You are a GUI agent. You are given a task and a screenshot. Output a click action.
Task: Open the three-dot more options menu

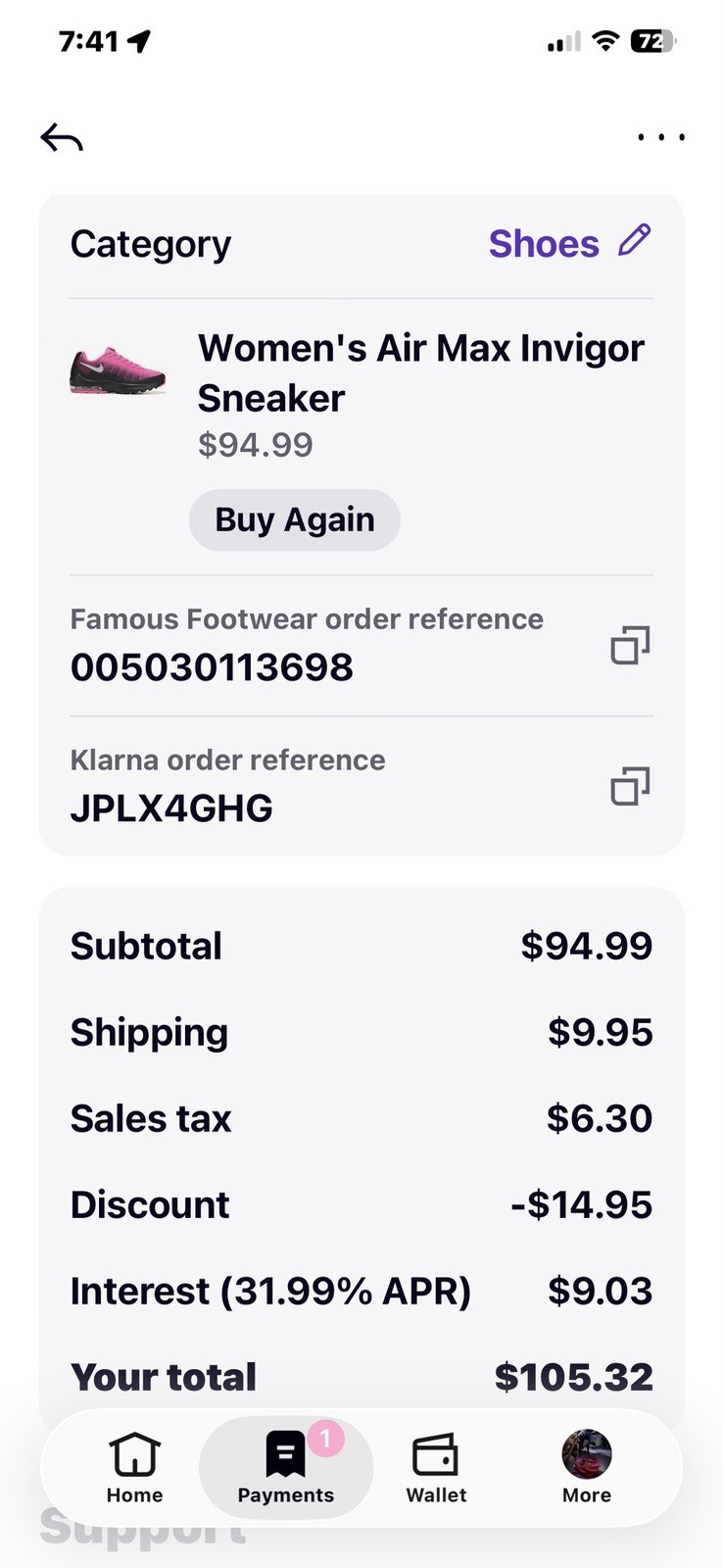pyautogui.click(x=661, y=137)
